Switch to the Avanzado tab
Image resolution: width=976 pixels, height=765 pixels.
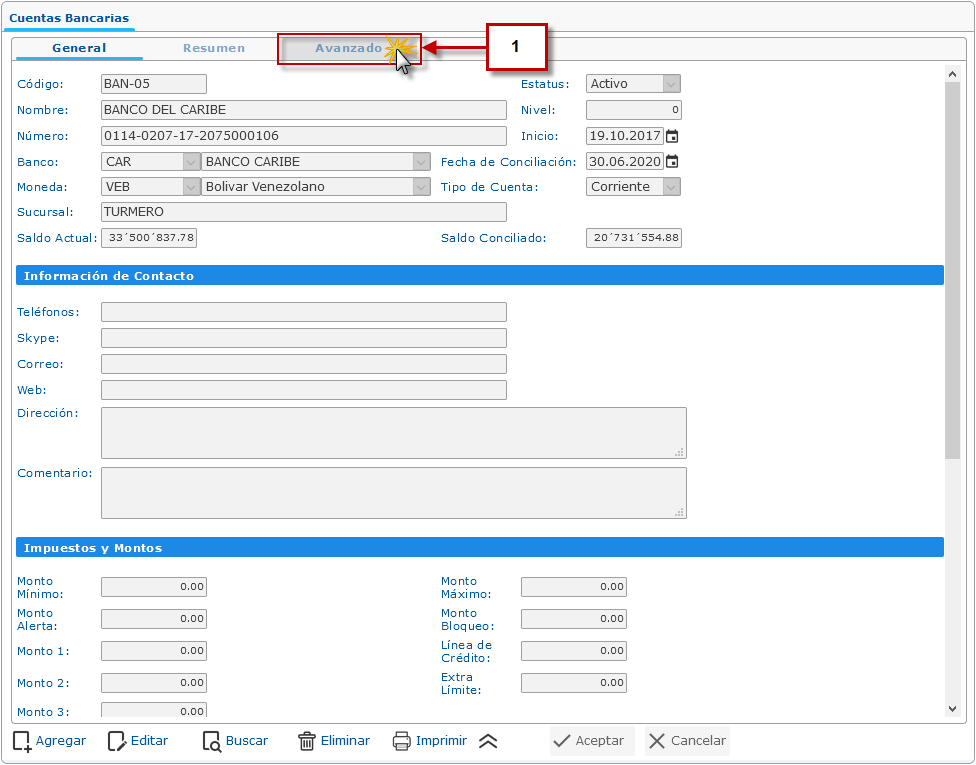point(348,48)
